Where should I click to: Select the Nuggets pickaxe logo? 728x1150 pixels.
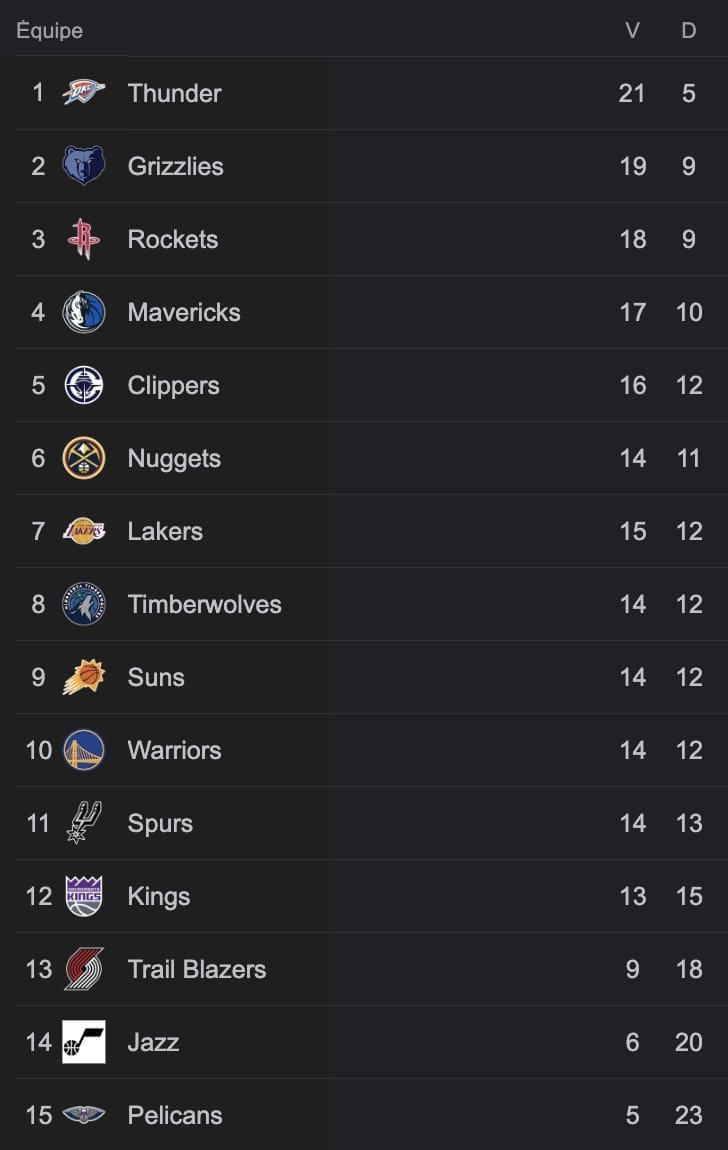tap(84, 458)
